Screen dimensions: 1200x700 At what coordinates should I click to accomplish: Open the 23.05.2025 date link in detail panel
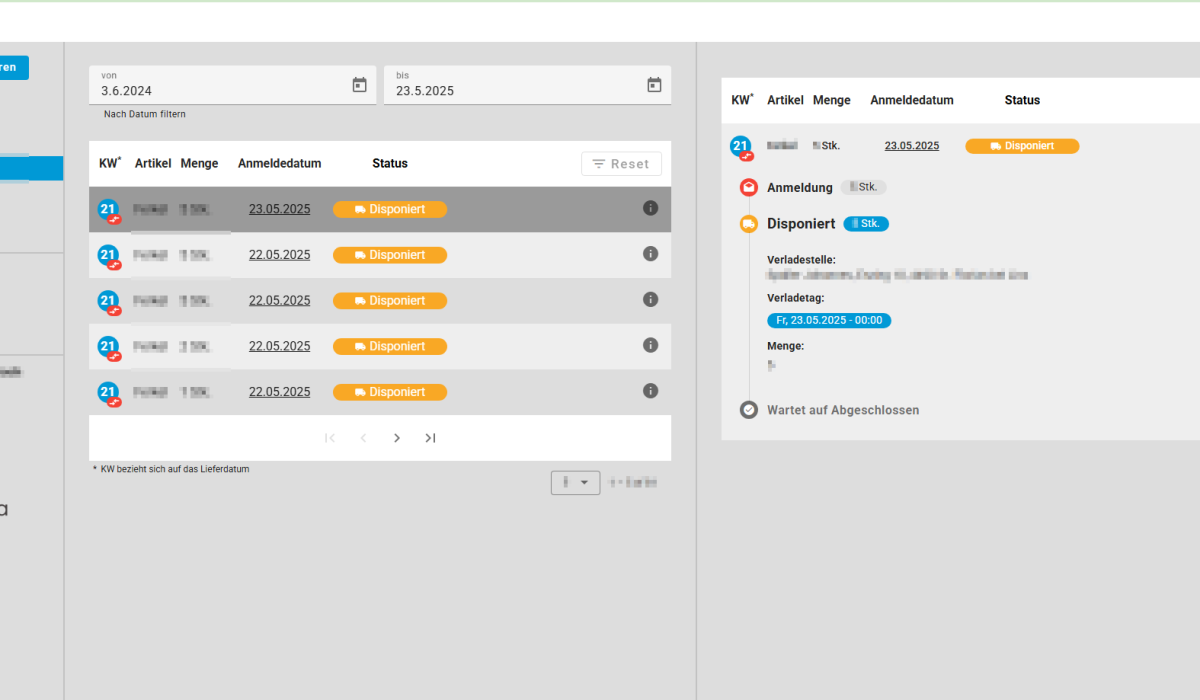pos(911,146)
